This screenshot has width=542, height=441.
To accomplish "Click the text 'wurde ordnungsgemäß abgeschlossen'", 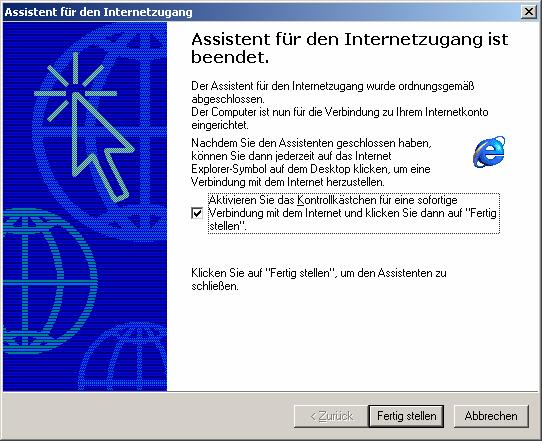I will (333, 92).
